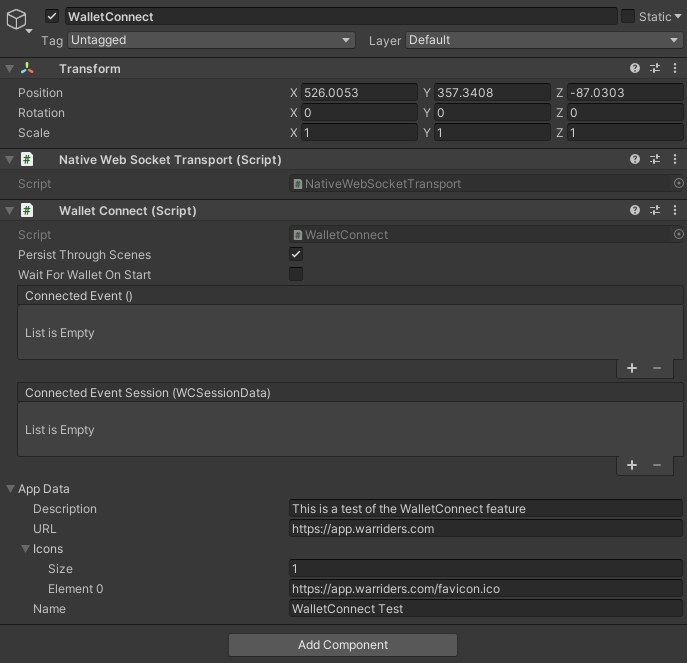Enable Wait For Wallet On Start
The width and height of the screenshot is (687, 663).
(296, 274)
